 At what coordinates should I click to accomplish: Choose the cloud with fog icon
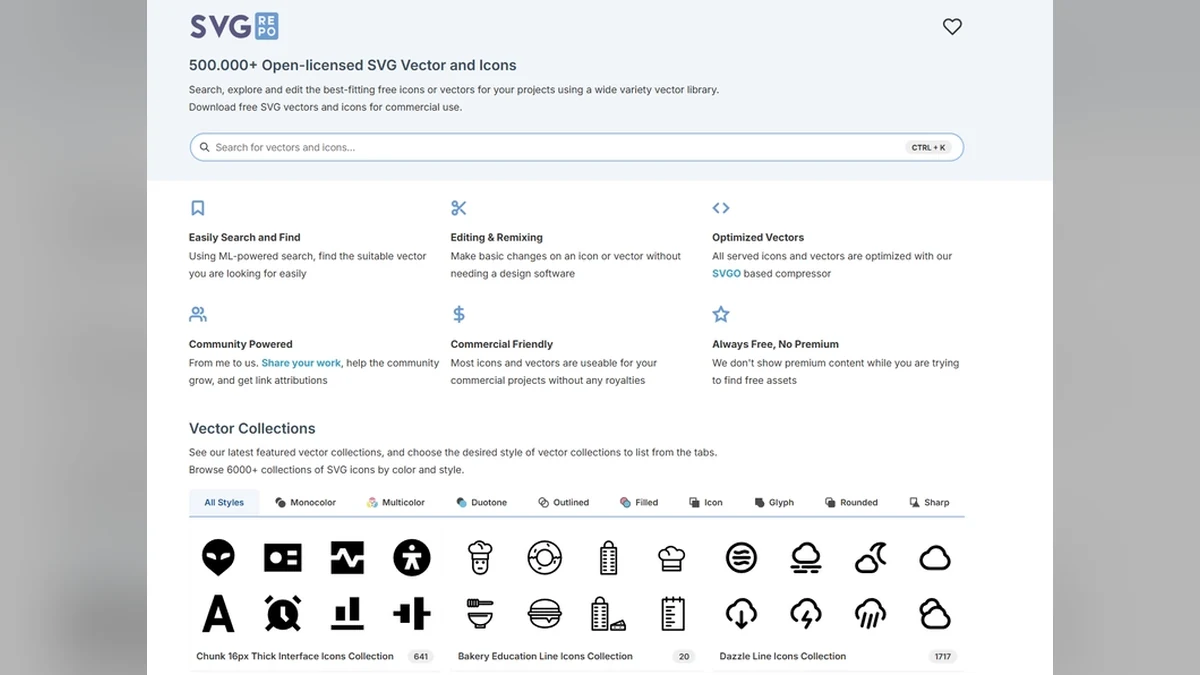806,557
